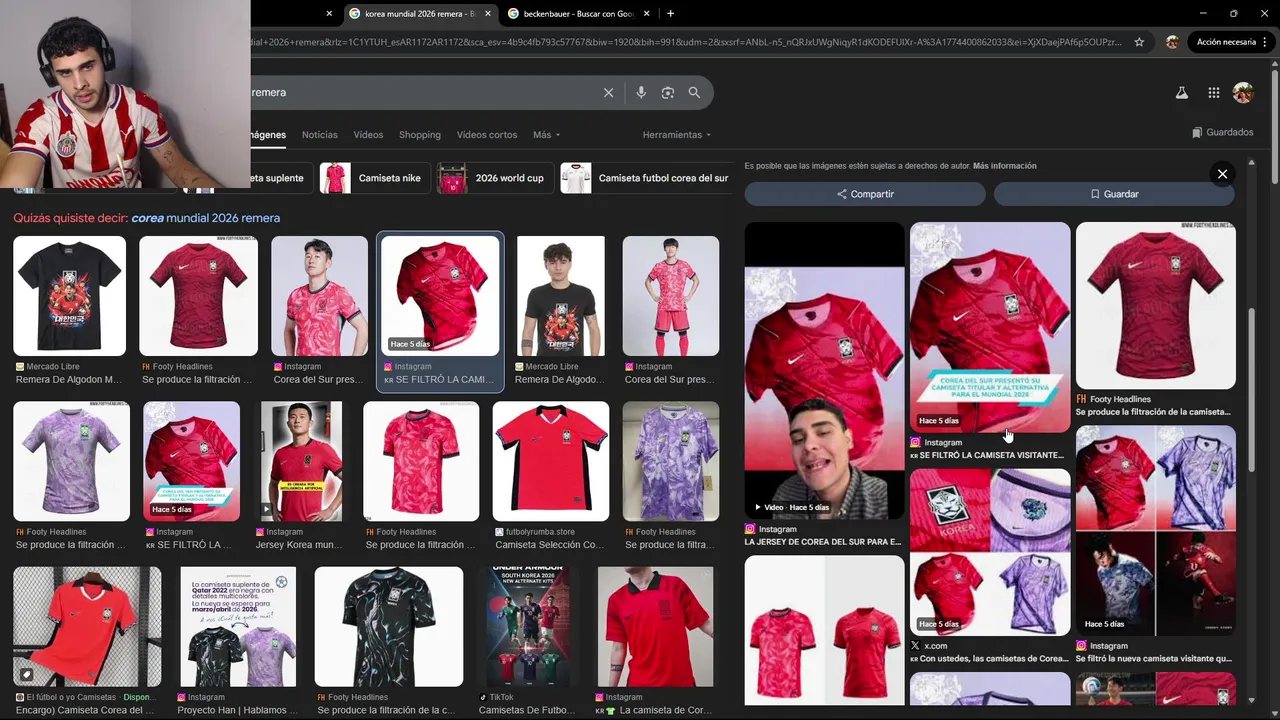The height and width of the screenshot is (720, 1280).
Task: Open the Videos results tab
Action: point(368,135)
